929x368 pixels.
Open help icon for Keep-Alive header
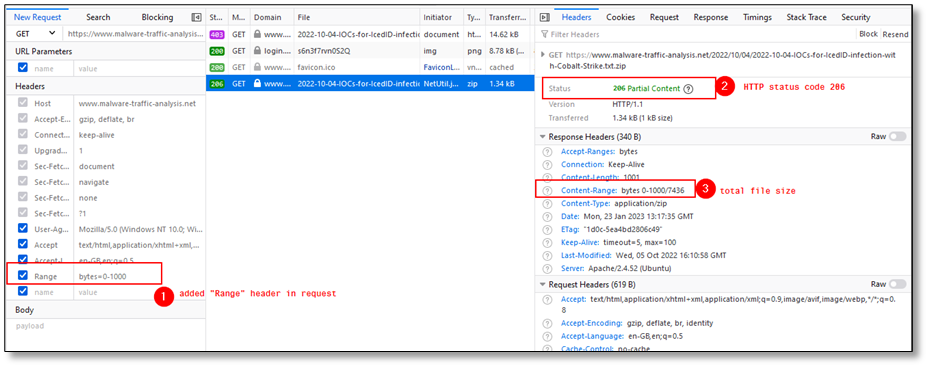(x=547, y=242)
